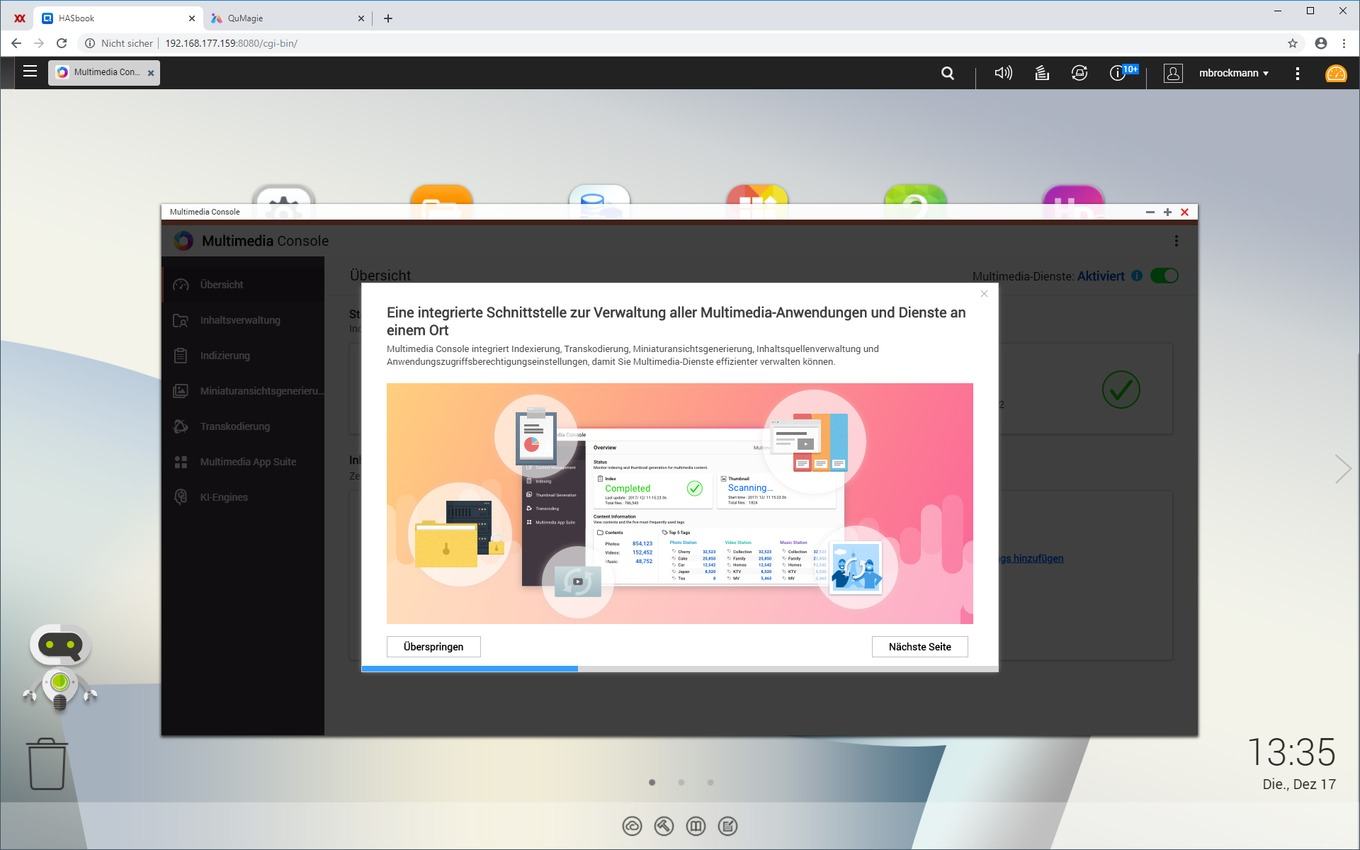
Task: Open a new browser tab
Action: pos(388,18)
